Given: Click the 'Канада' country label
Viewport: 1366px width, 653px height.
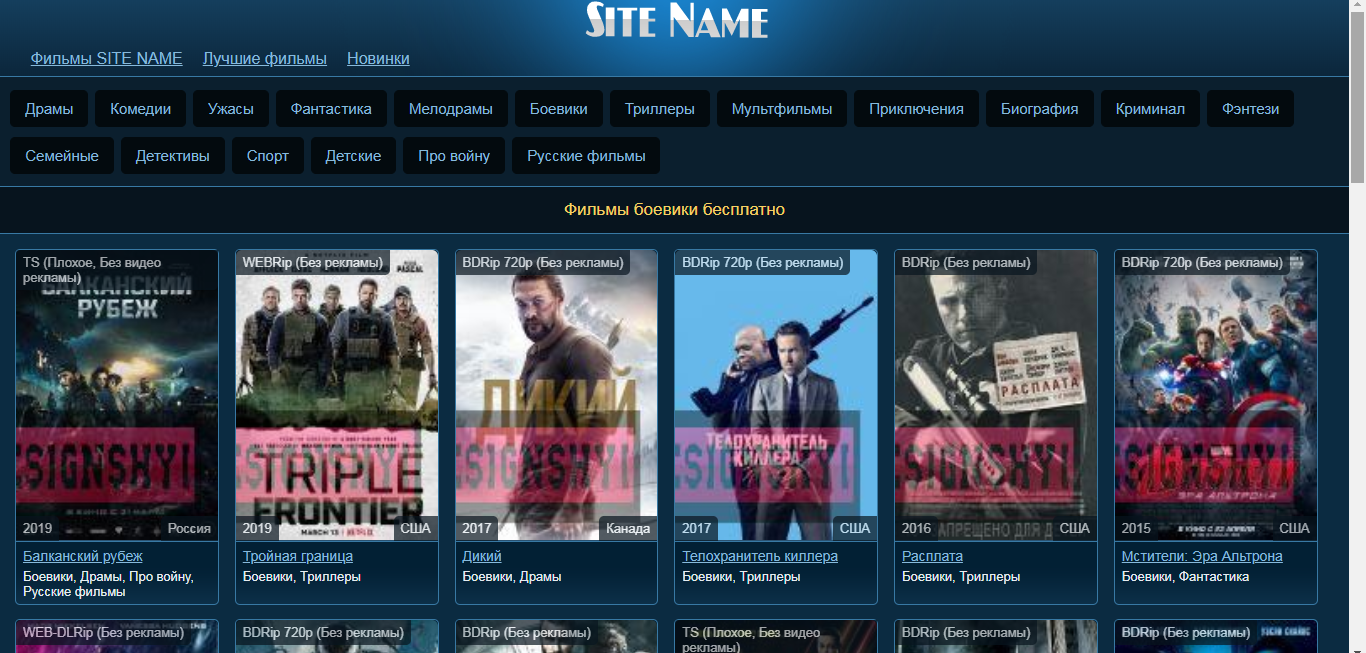Looking at the screenshot, I should click(x=628, y=528).
